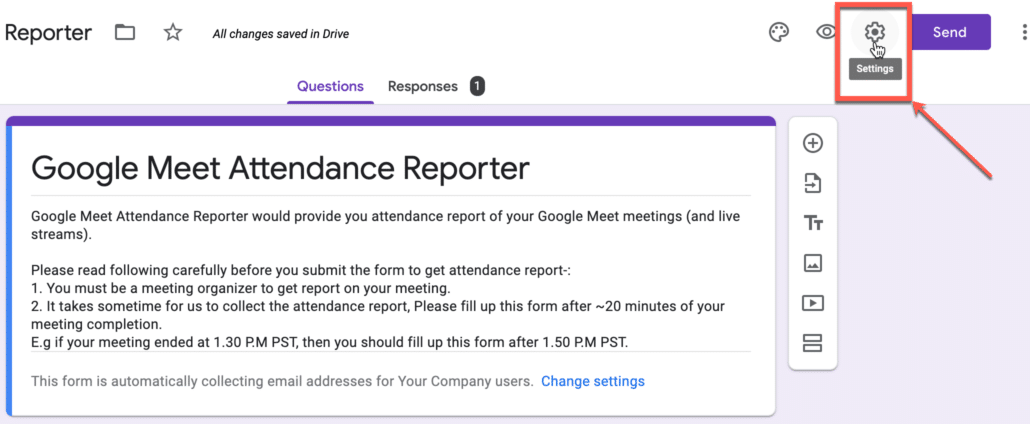The height and width of the screenshot is (424, 1030).
Task: Add a video from the sidebar
Action: (x=813, y=303)
